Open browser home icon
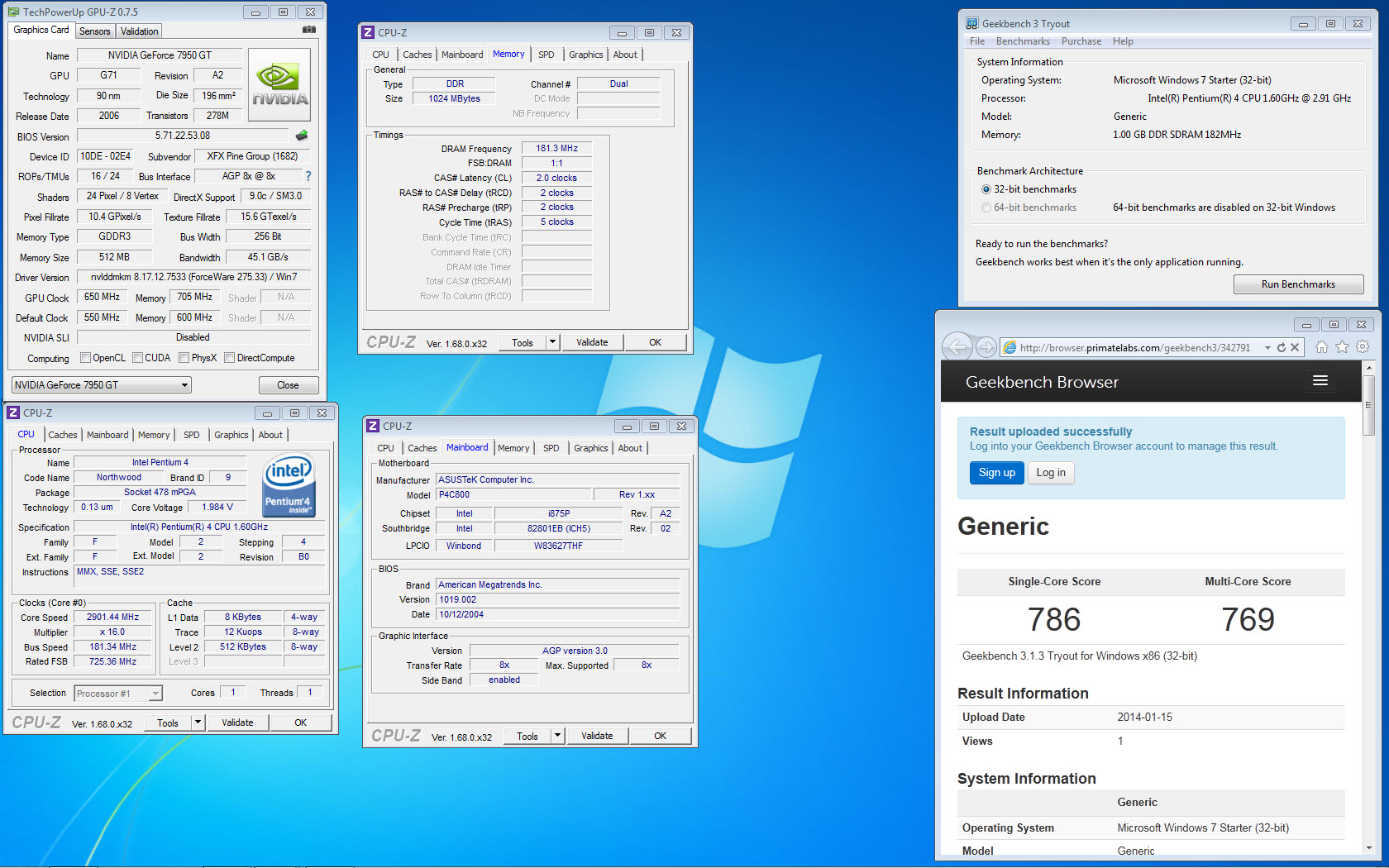The height and width of the screenshot is (868, 1389). (1322, 347)
